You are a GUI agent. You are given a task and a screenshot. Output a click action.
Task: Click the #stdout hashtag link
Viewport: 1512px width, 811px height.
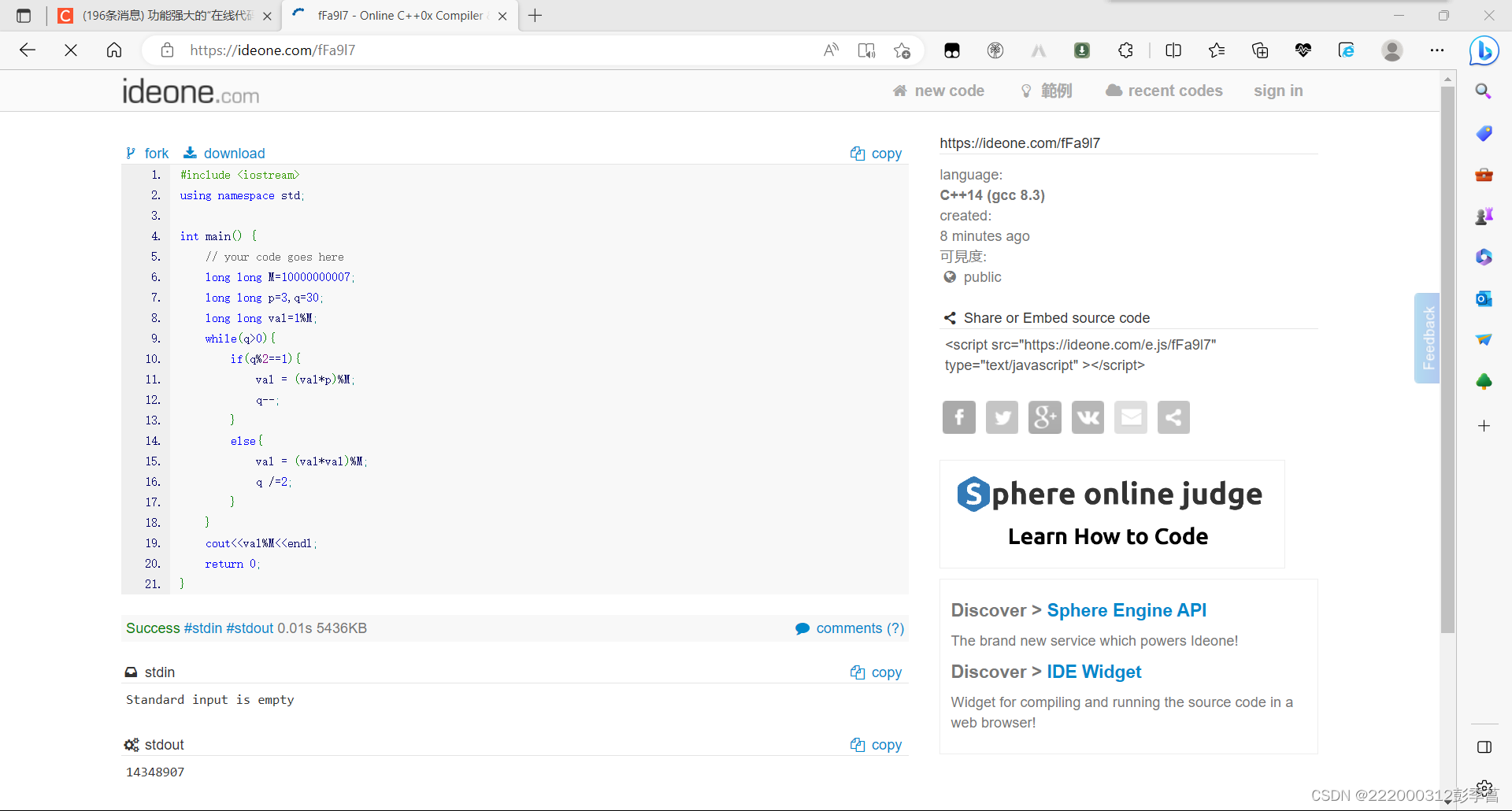[250, 628]
